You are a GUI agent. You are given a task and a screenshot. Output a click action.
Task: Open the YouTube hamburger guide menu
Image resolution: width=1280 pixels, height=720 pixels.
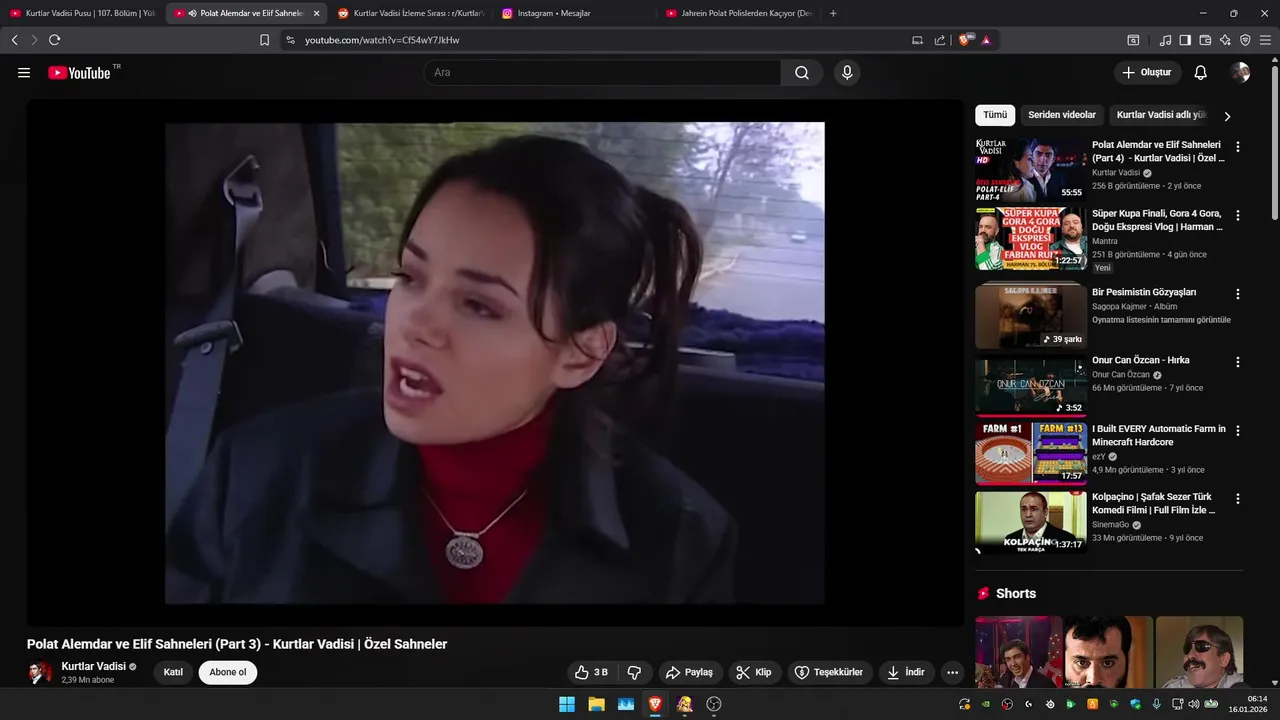pos(24,73)
